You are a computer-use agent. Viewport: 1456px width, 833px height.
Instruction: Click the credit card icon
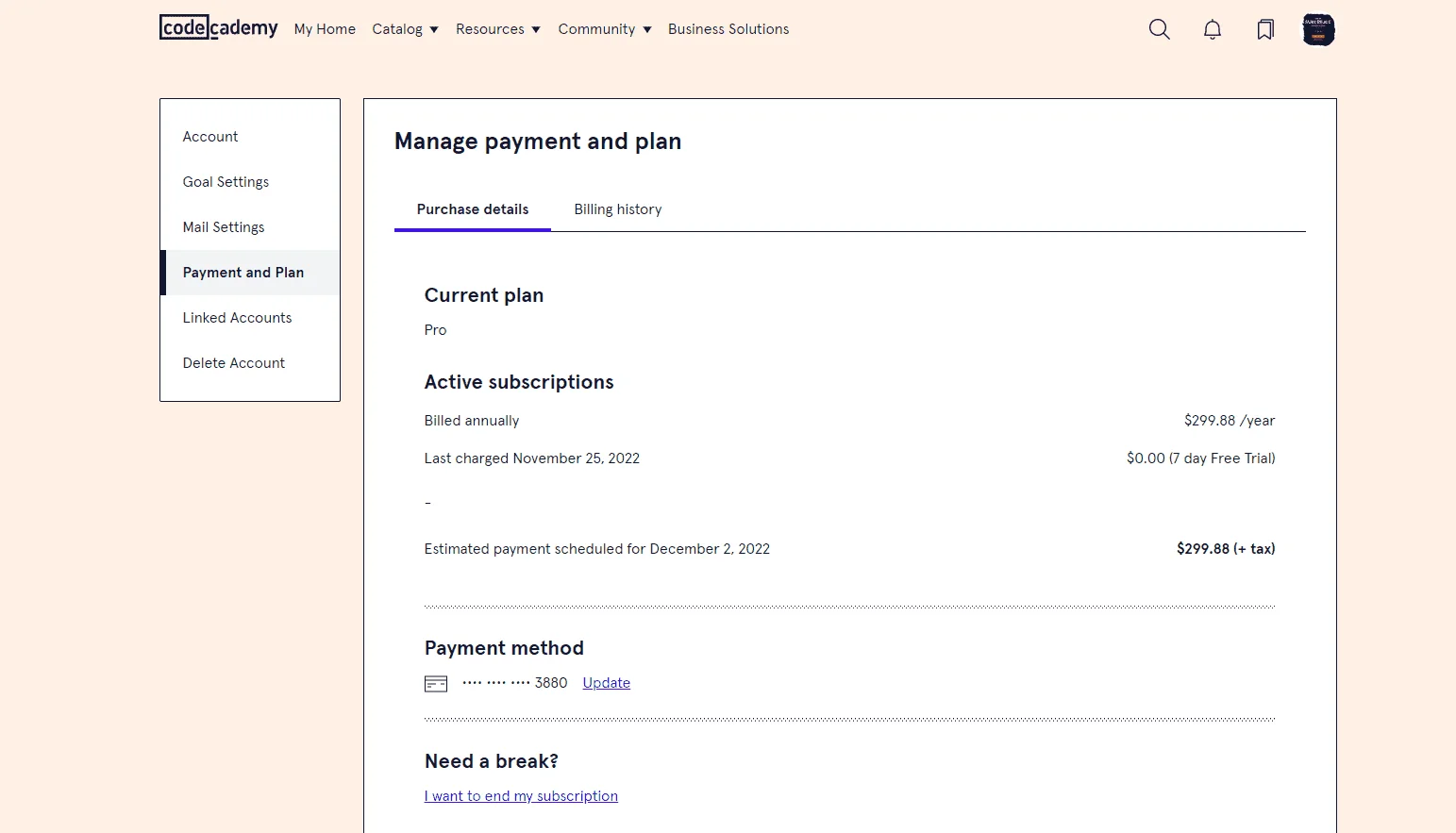(436, 683)
